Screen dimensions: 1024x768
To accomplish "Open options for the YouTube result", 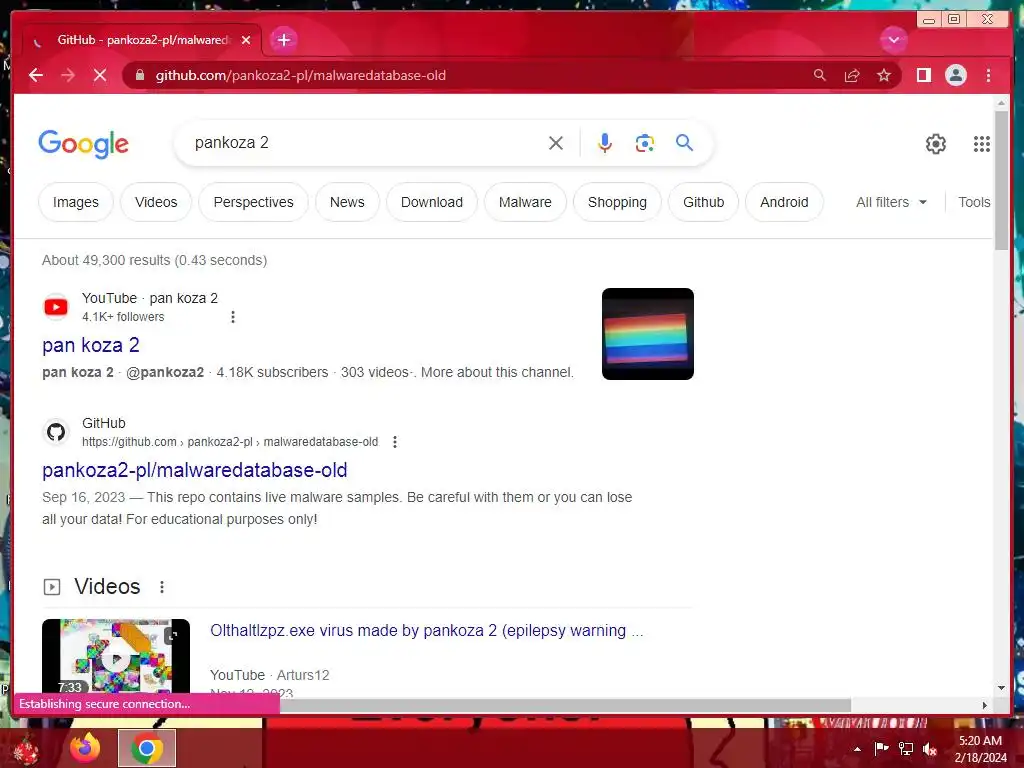I will click(x=233, y=317).
